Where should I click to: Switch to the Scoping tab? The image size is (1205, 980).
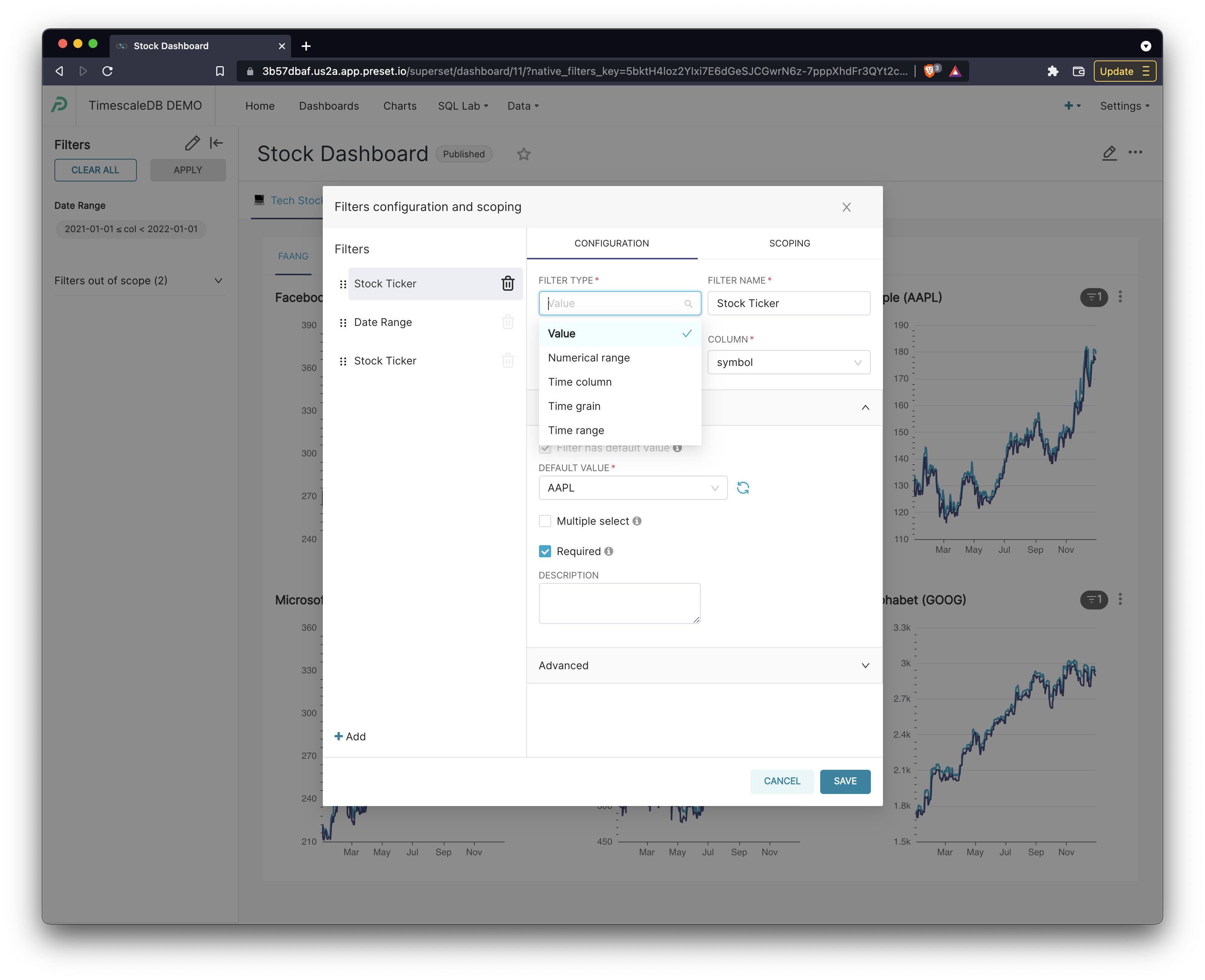point(789,243)
